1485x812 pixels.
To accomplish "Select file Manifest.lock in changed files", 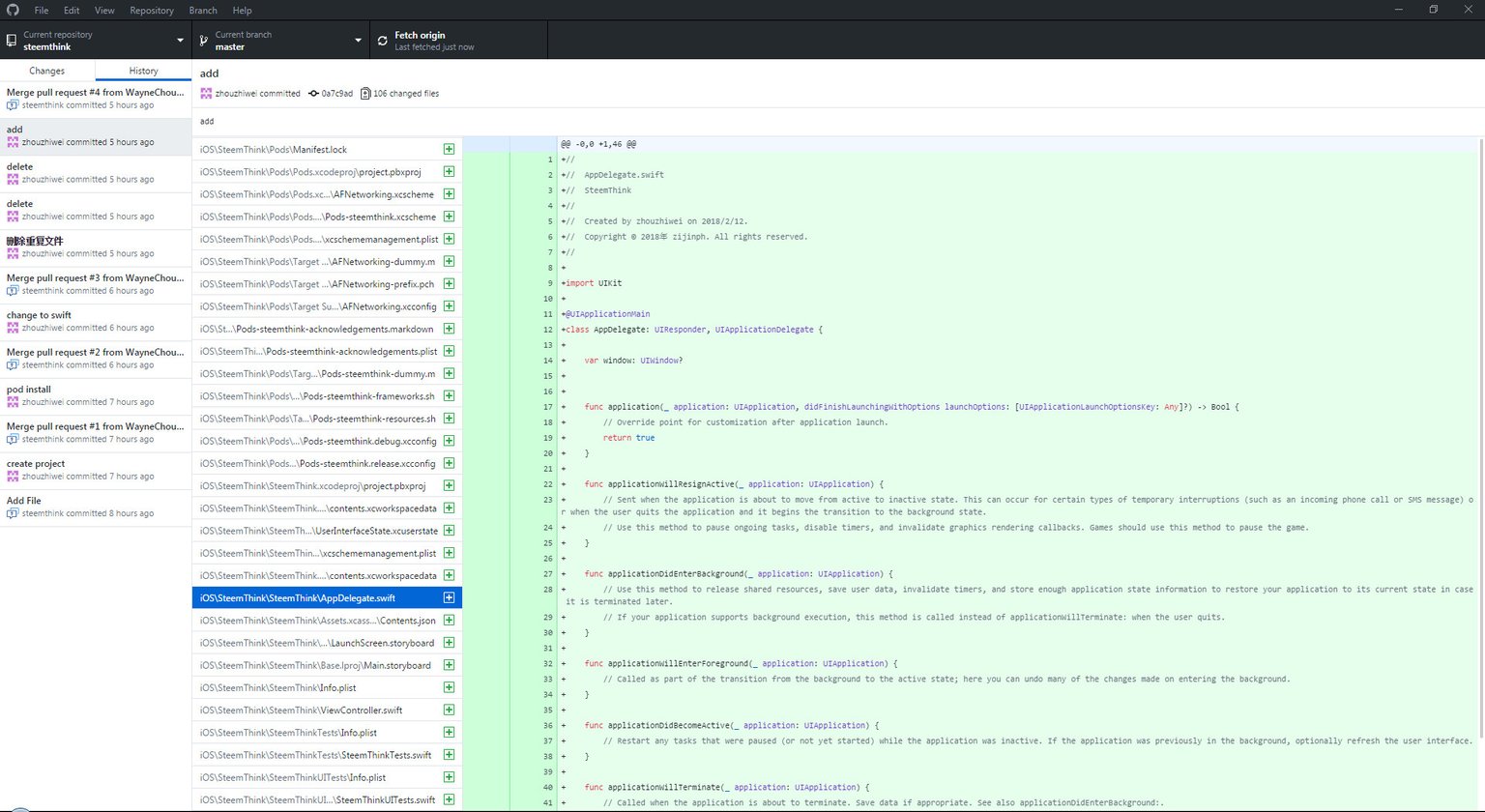I will 327,149.
